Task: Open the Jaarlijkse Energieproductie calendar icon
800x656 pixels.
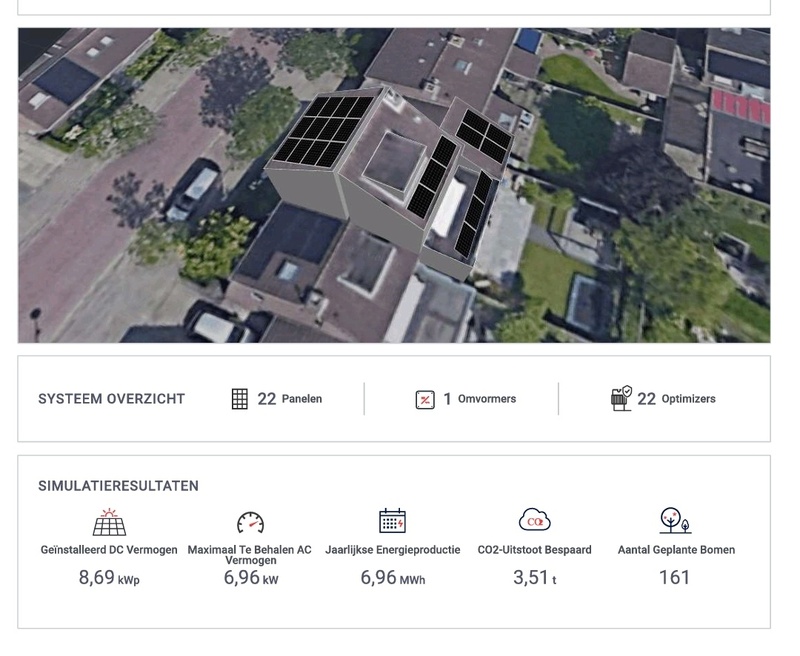Action: coord(390,521)
